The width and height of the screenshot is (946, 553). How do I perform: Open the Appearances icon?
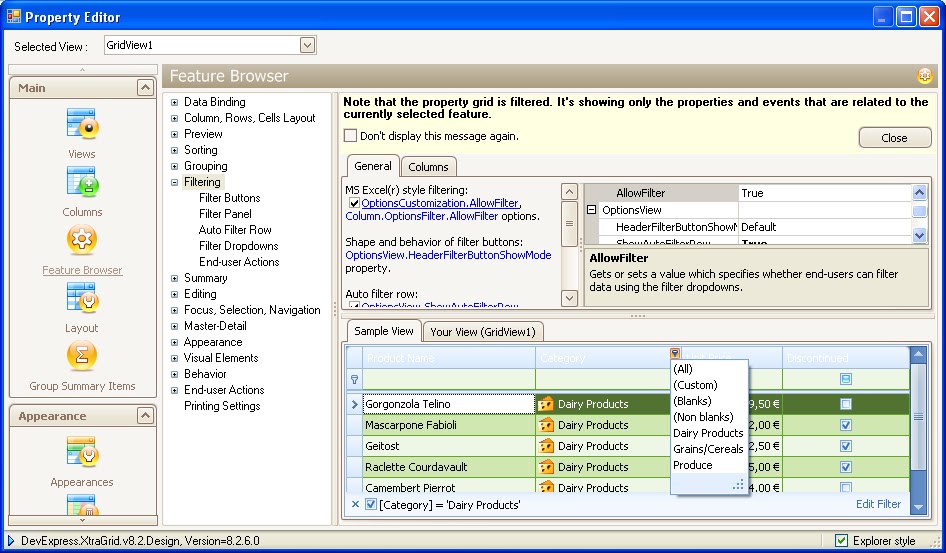pos(82,452)
